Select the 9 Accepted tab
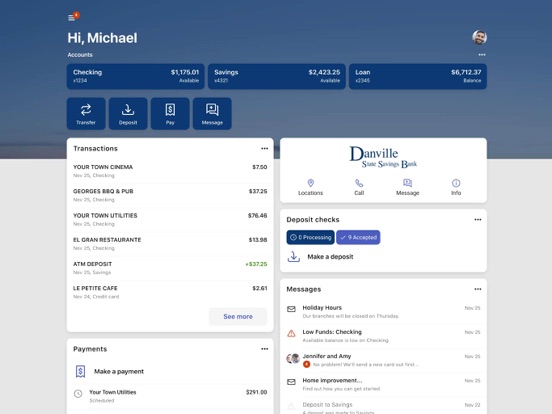 pyautogui.click(x=358, y=237)
